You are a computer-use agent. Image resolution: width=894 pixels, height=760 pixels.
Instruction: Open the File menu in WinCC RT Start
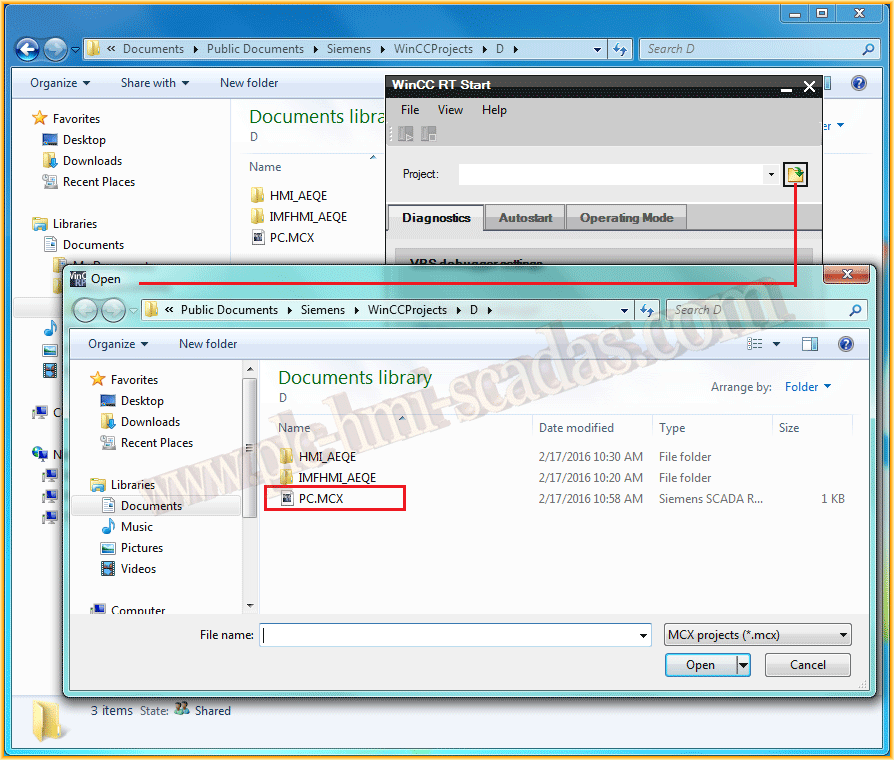pyautogui.click(x=409, y=109)
